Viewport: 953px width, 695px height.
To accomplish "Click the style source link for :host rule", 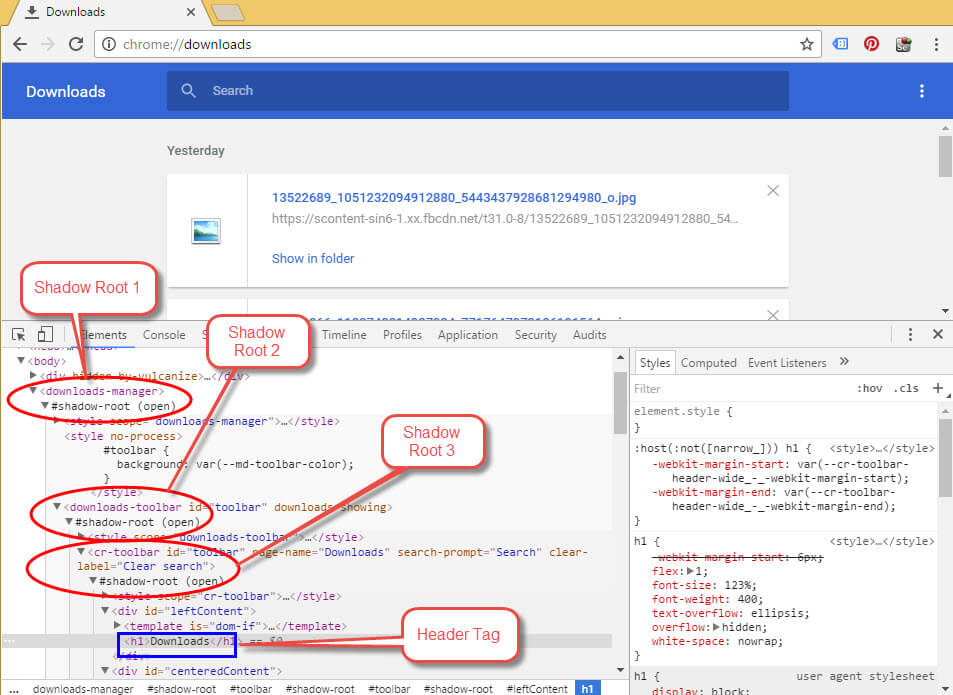I will pos(882,448).
